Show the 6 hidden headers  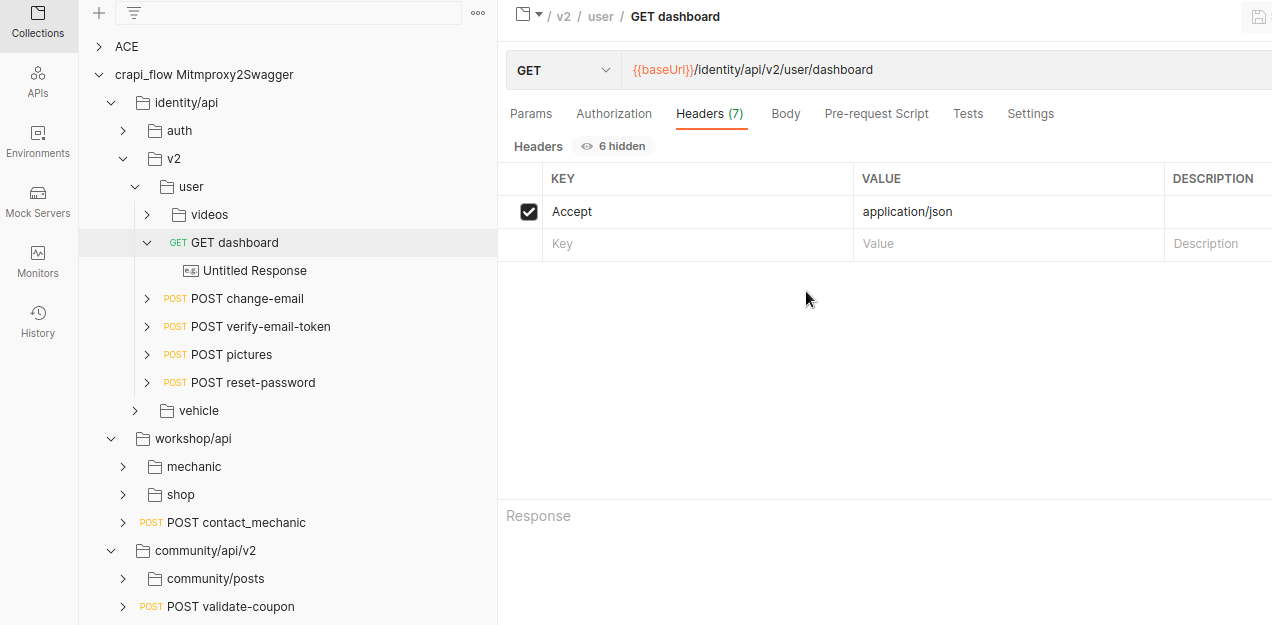[613, 146]
